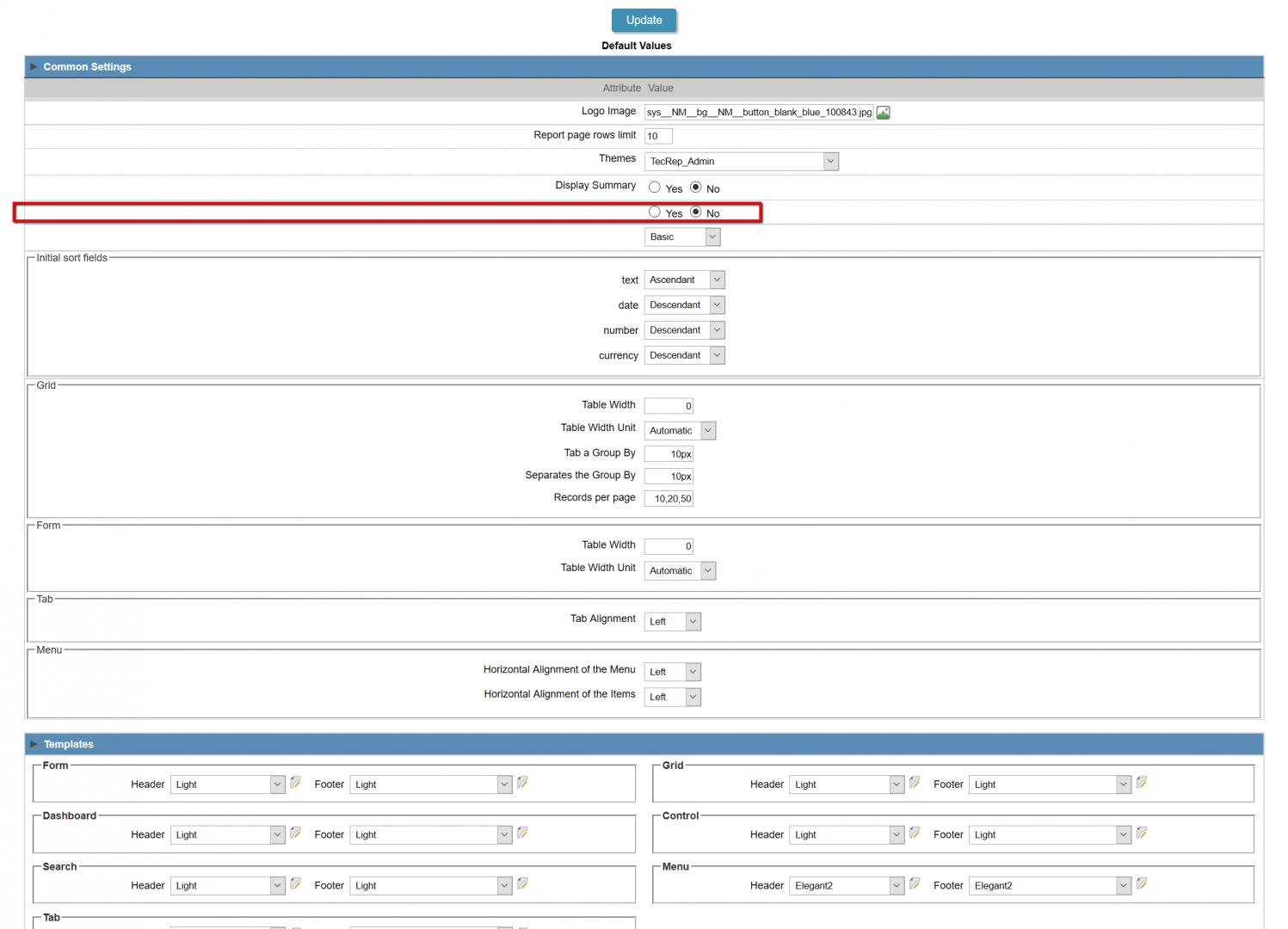Open Dashboard Footer template dropdown
The height and width of the screenshot is (929, 1288).
(x=431, y=834)
